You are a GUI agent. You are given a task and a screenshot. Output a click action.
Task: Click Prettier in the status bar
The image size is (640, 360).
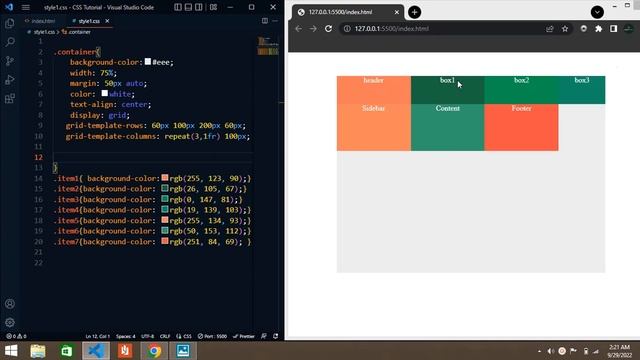244,336
